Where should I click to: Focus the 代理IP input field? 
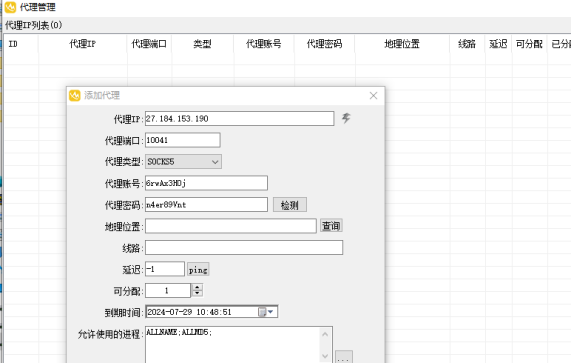click(239, 119)
